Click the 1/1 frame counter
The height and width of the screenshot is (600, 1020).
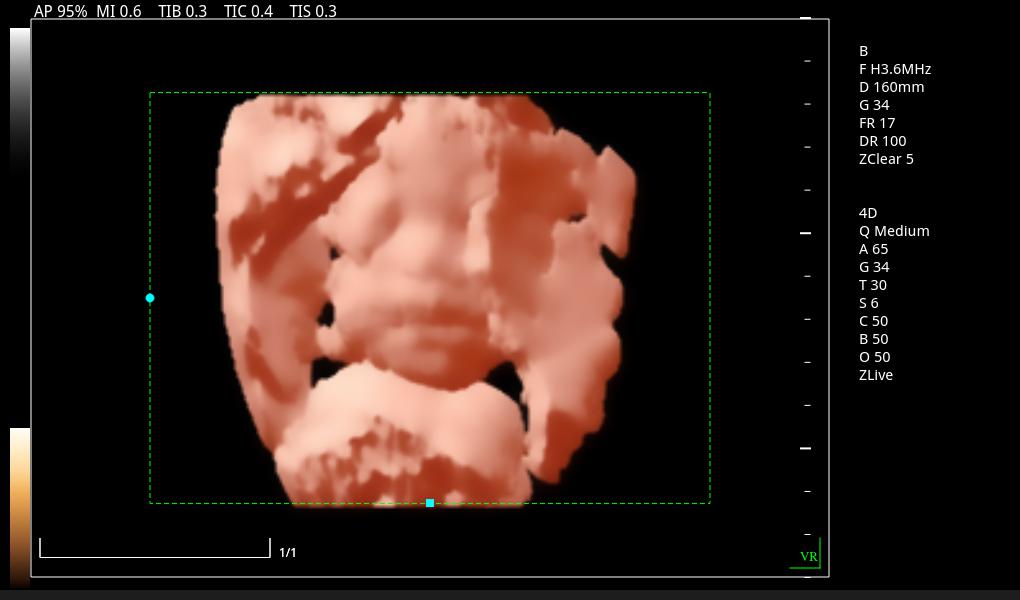pos(288,553)
